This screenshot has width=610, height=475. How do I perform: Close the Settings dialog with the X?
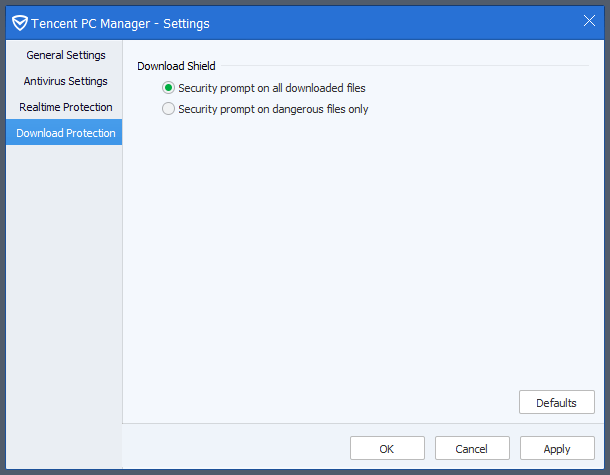[590, 21]
